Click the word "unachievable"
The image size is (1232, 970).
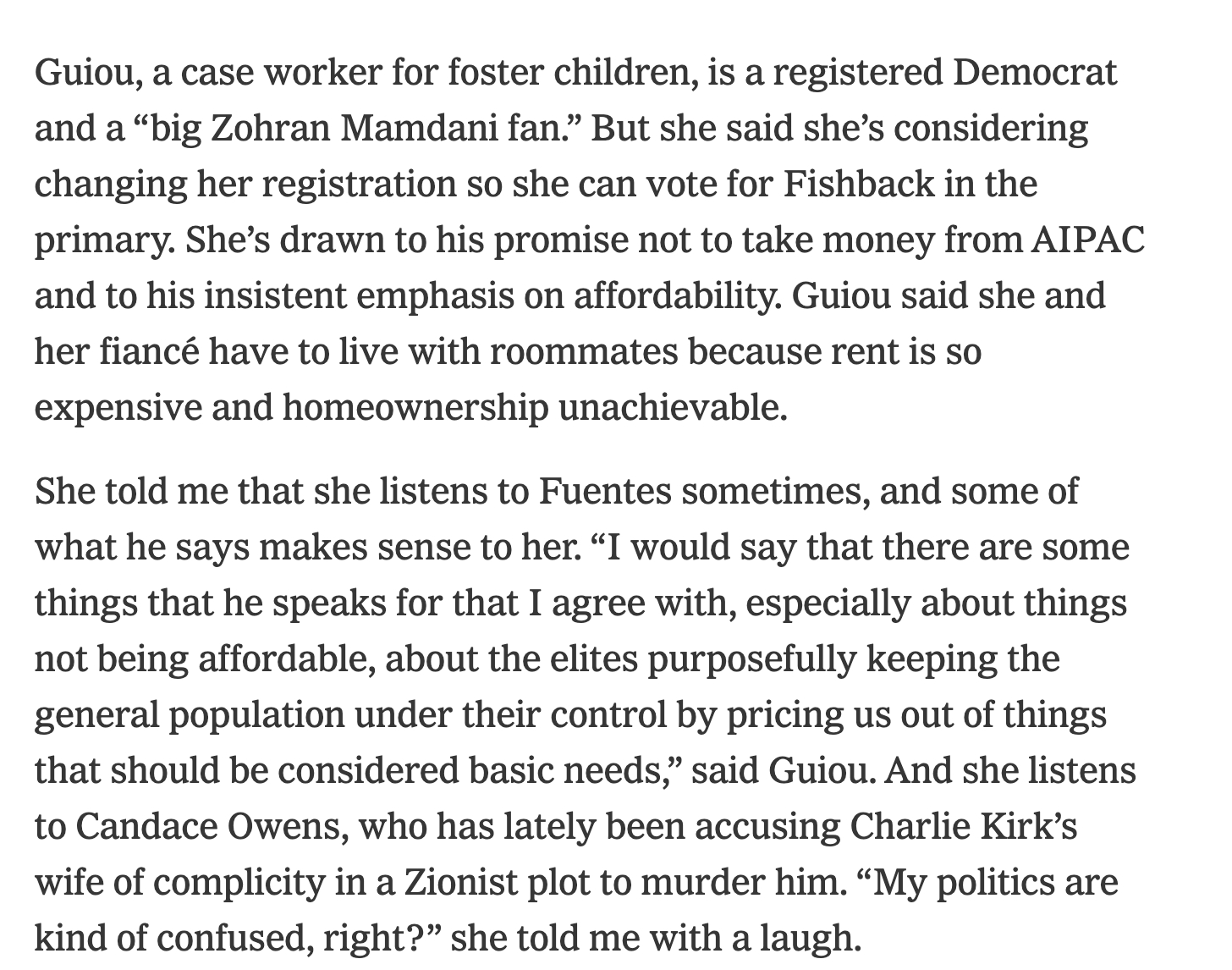[x=671, y=407]
